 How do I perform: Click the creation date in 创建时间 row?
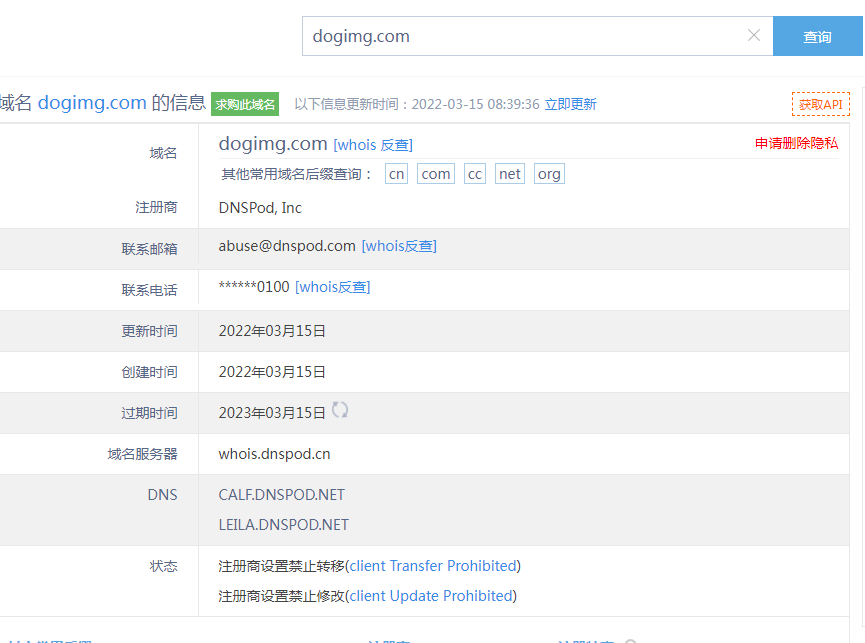[x=272, y=372]
